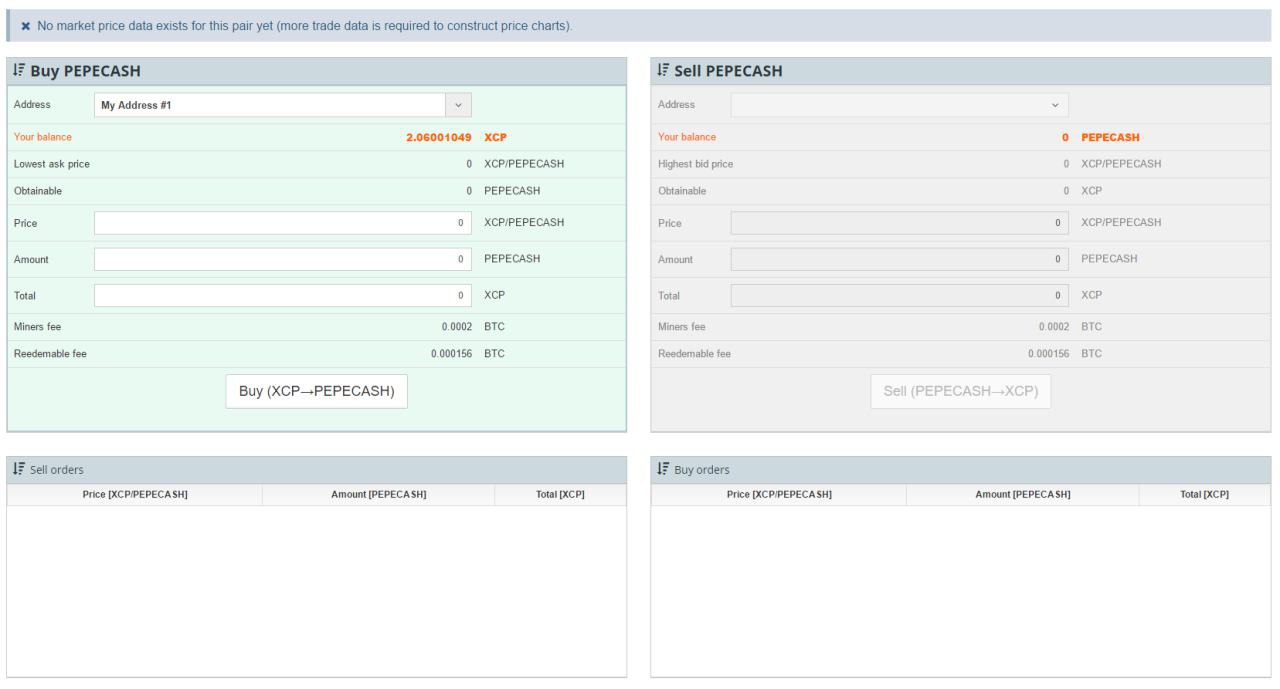Image resolution: width=1280 pixels, height=689 pixels.
Task: Click the Sell panel Amount field
Action: pyautogui.click(x=899, y=259)
